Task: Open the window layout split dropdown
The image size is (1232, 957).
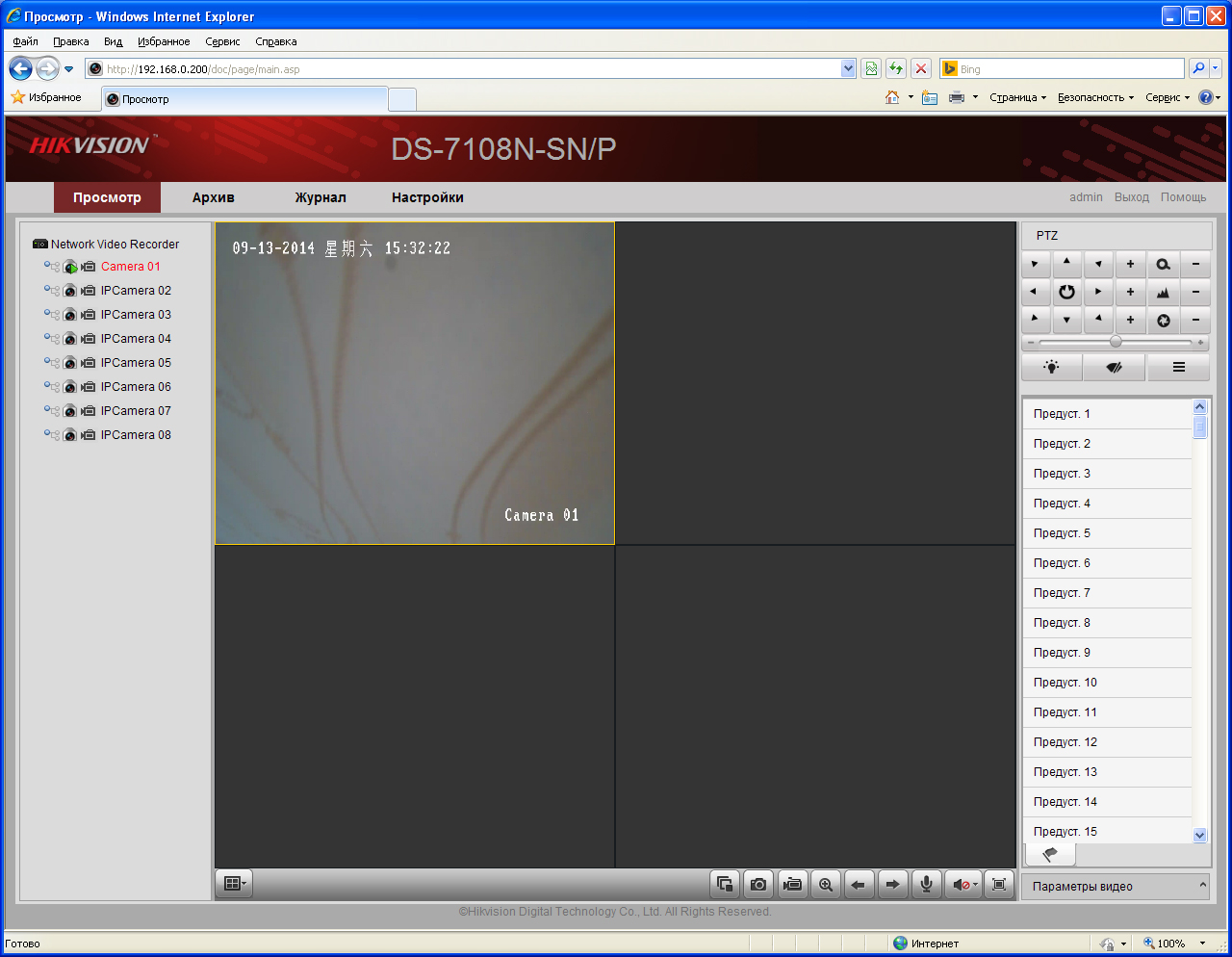Action: pos(235,884)
